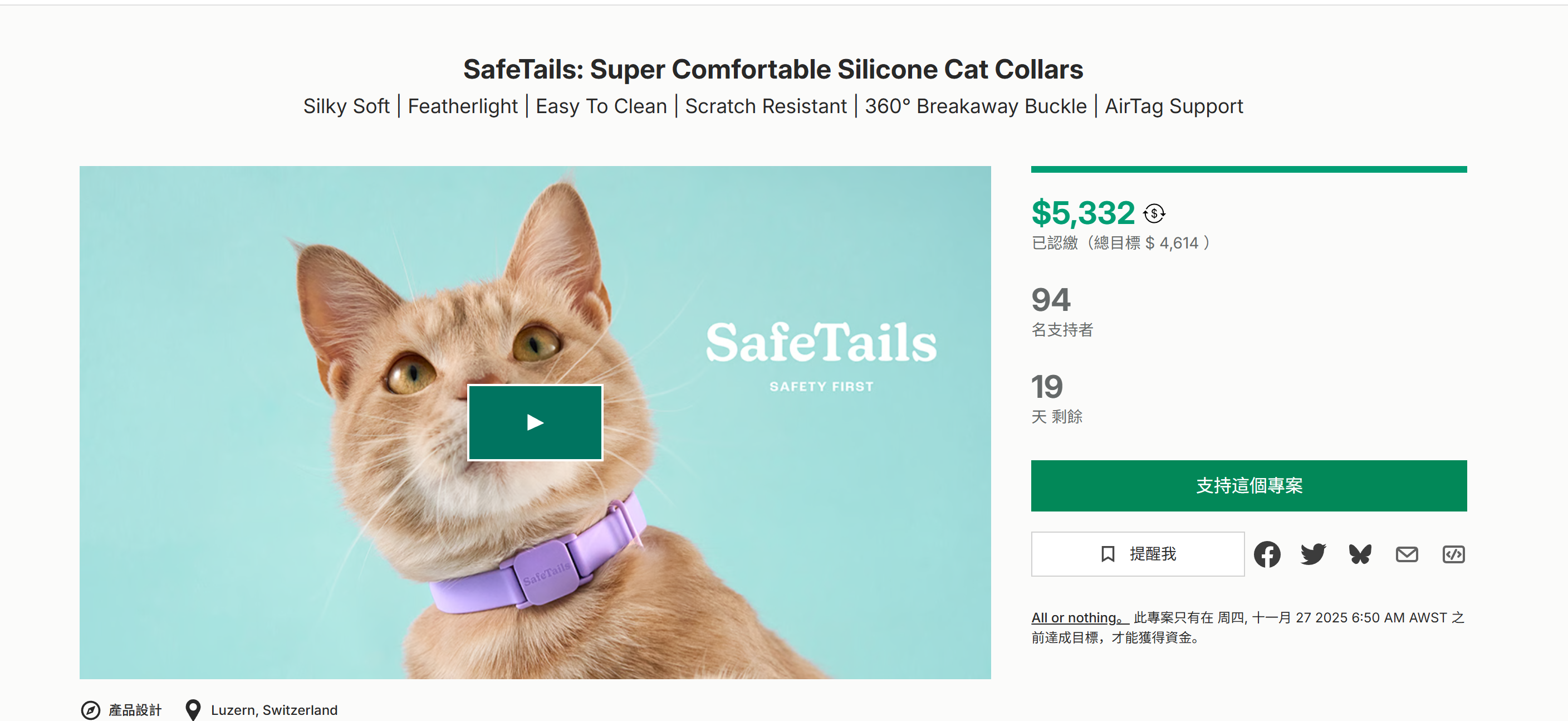
Task: Click the map pin location icon
Action: point(193,710)
